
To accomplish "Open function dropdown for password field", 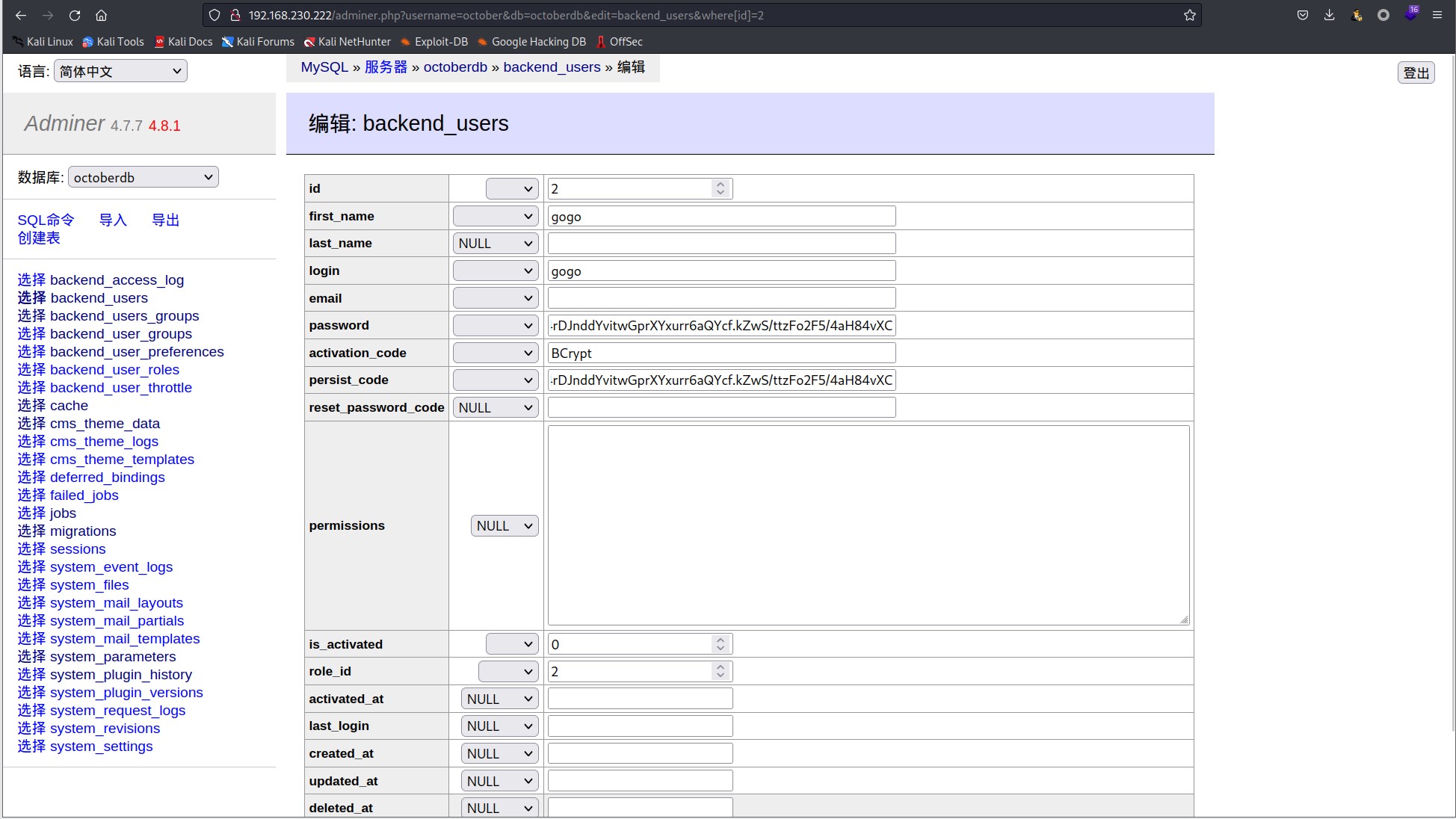I will point(496,325).
